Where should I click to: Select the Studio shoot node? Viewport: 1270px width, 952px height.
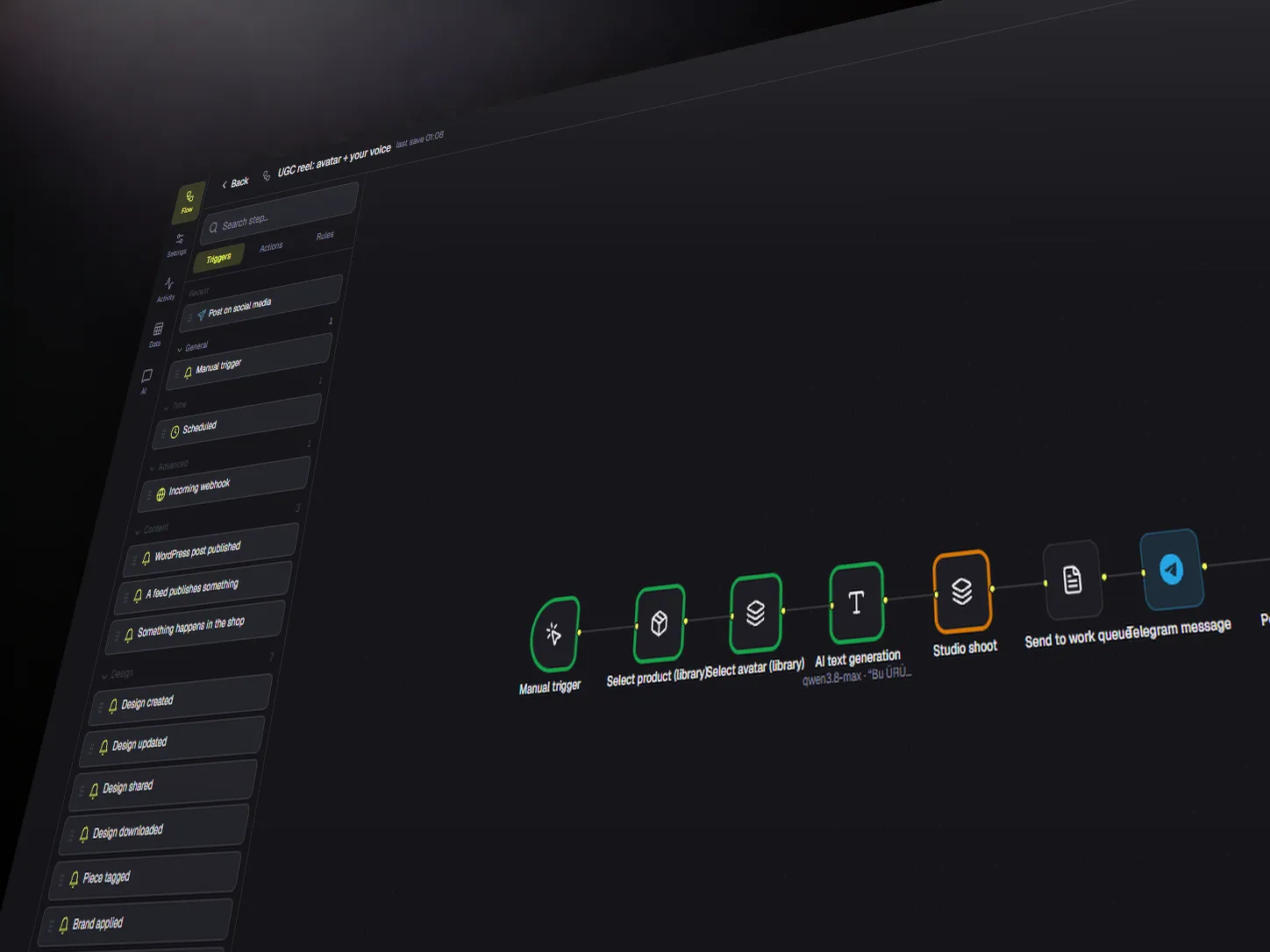[962, 592]
